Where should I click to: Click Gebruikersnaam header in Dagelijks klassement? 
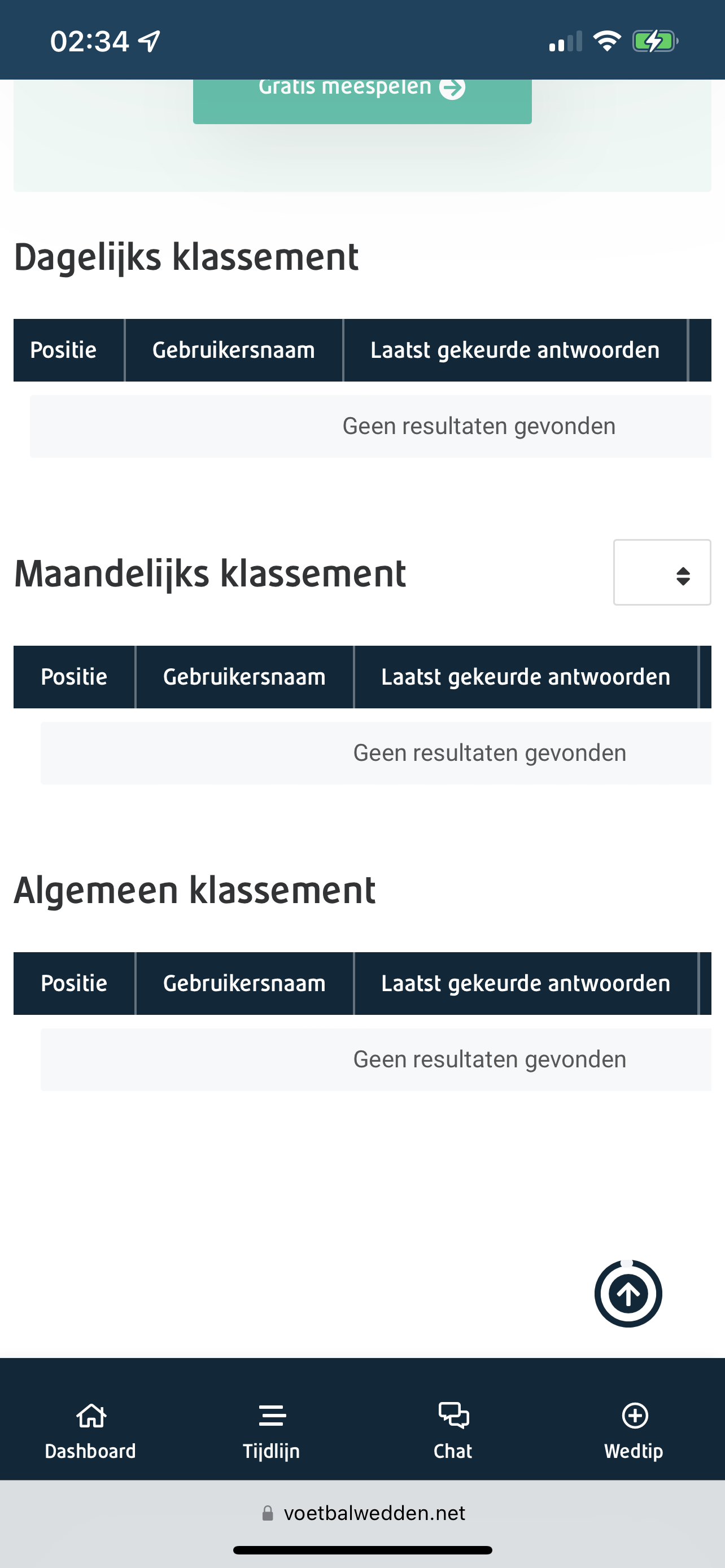click(234, 350)
